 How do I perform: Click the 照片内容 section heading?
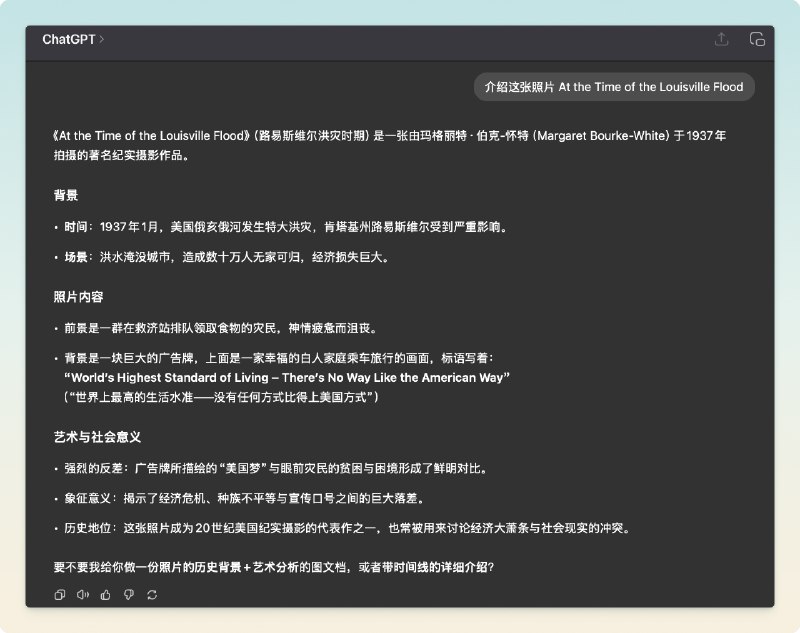(x=78, y=297)
